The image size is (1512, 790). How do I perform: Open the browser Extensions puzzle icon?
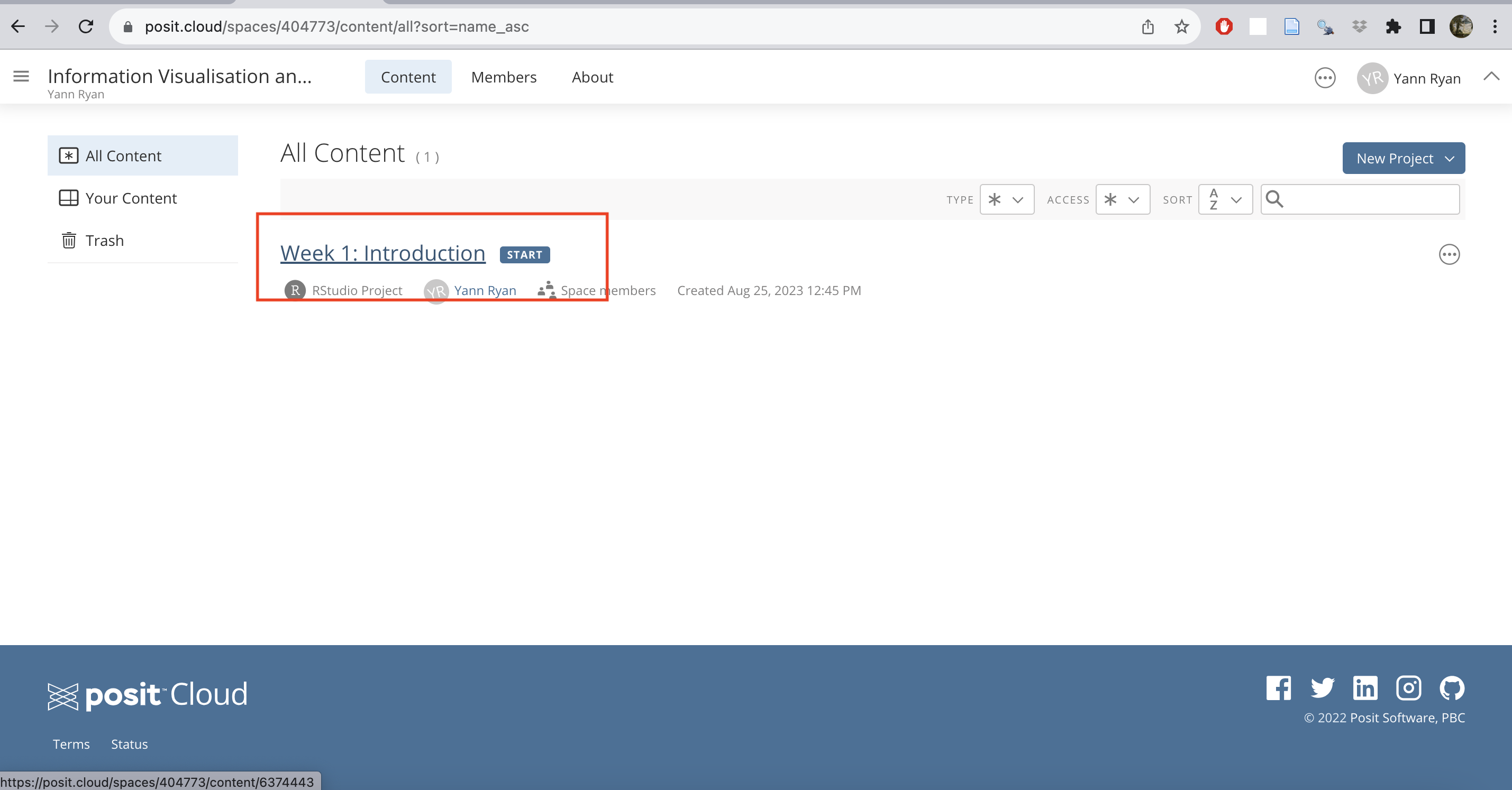pyautogui.click(x=1393, y=26)
